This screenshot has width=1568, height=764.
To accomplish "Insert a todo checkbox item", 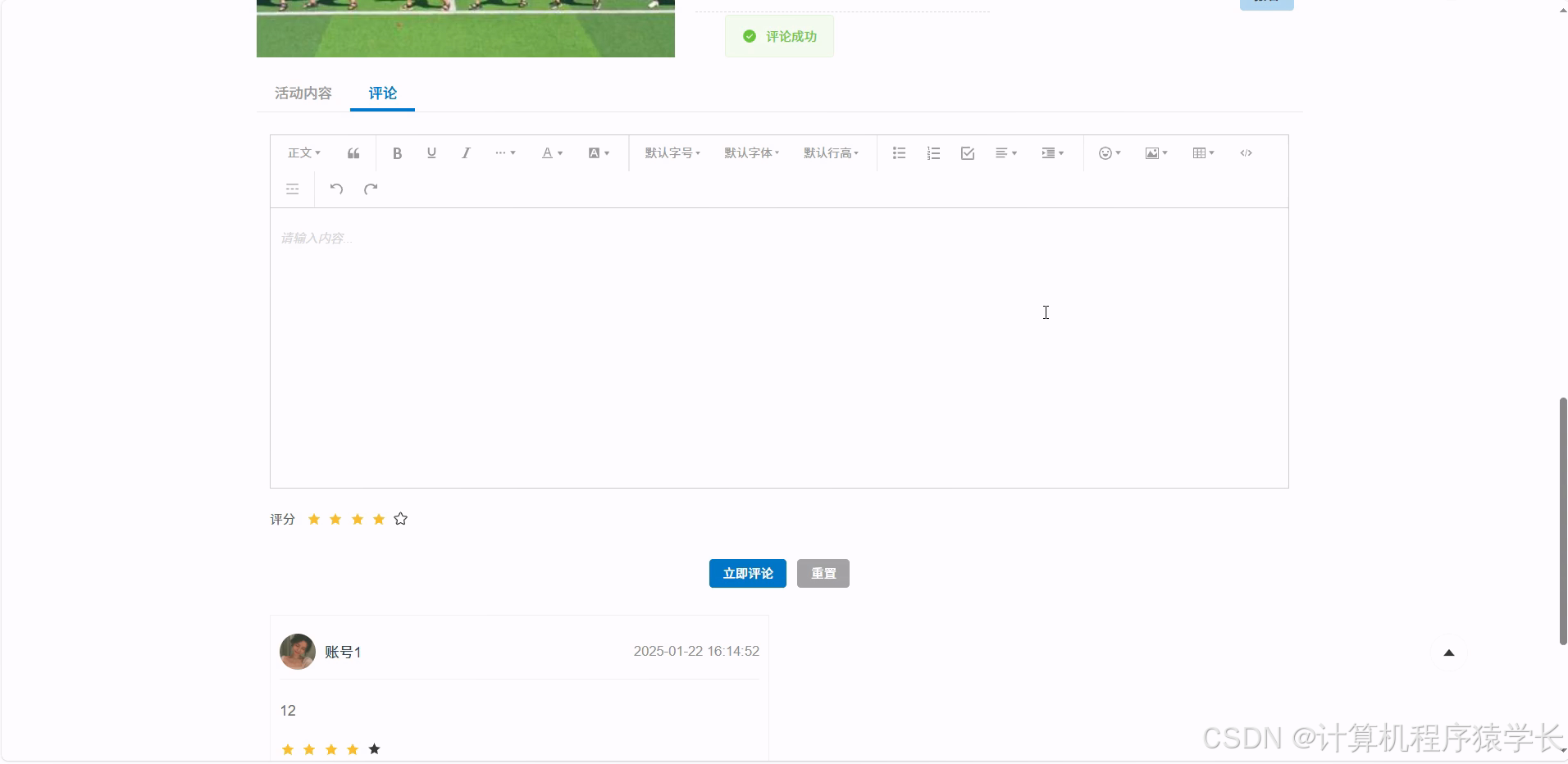I will tap(967, 153).
